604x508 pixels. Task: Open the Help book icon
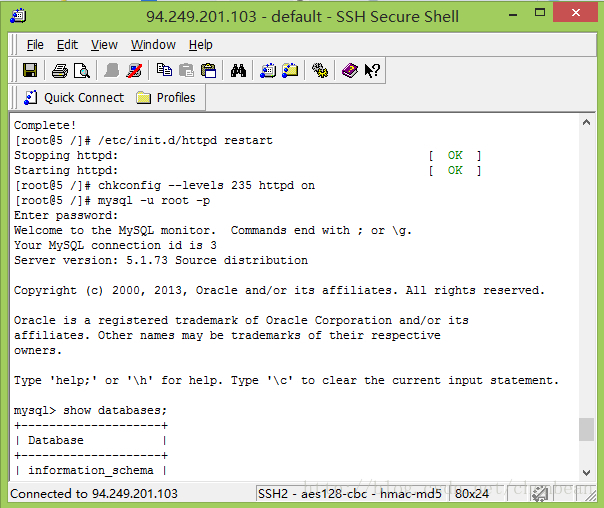pyautogui.click(x=350, y=70)
